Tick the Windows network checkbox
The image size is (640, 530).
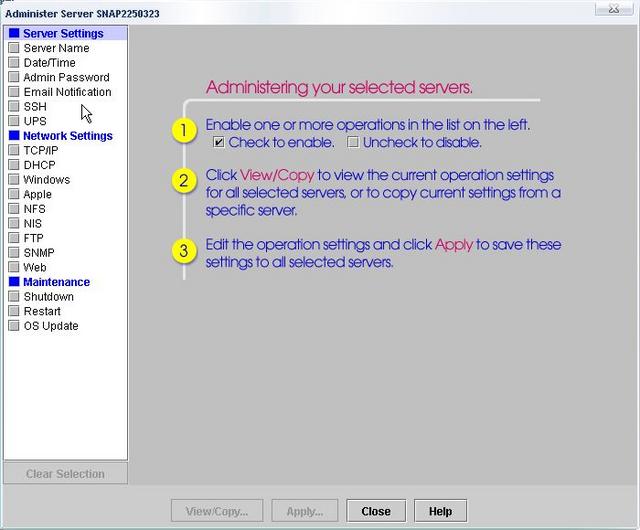(x=14, y=180)
